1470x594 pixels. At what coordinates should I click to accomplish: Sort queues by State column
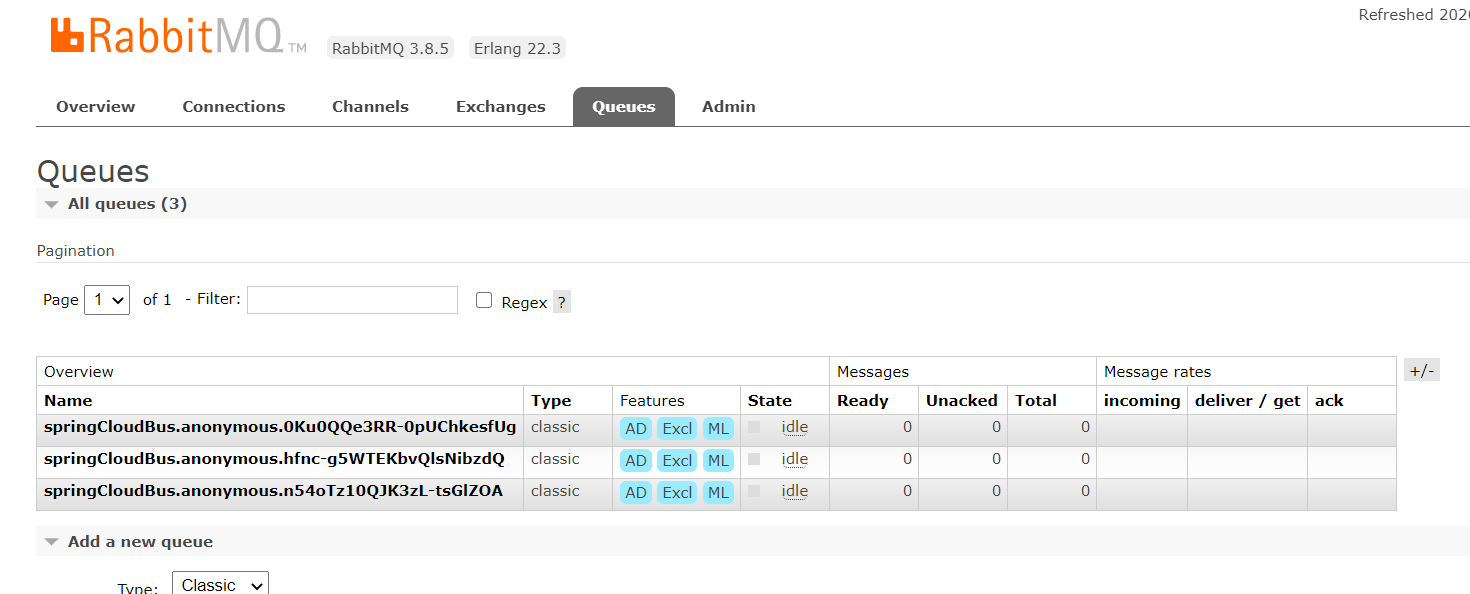tap(770, 401)
